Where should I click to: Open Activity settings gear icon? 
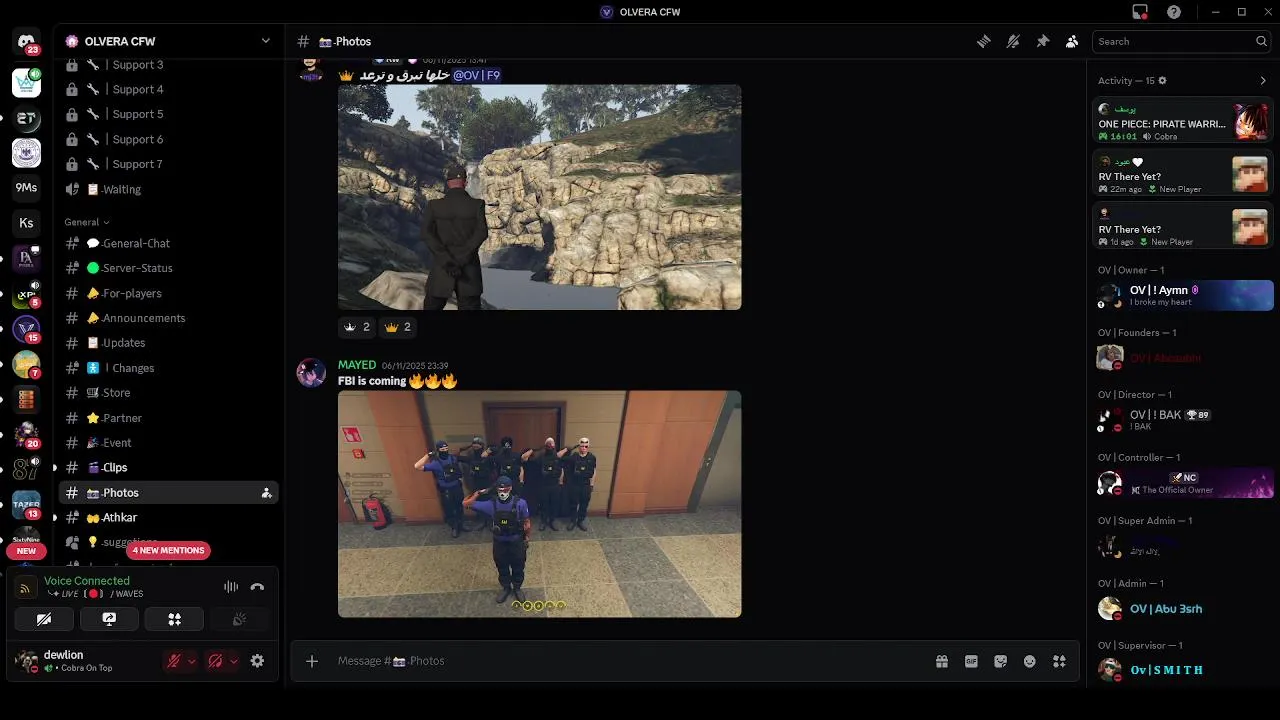(1162, 81)
